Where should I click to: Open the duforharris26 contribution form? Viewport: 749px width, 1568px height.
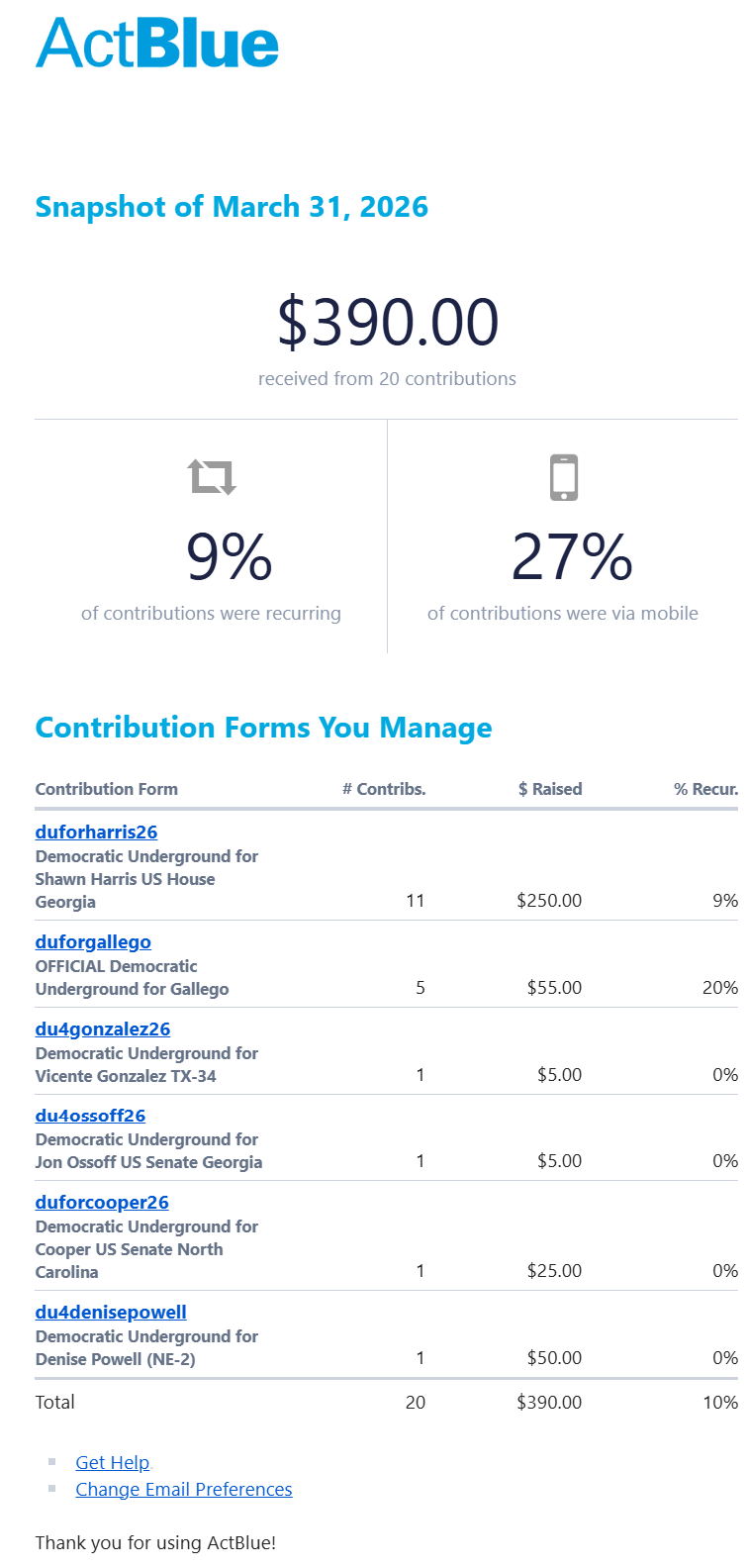[x=96, y=833]
